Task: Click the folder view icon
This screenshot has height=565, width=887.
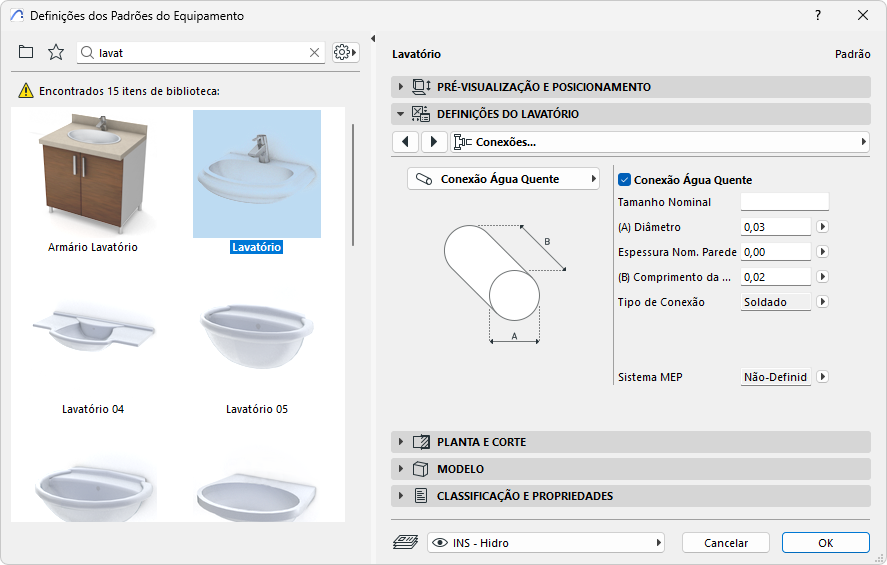Action: click(x=26, y=52)
